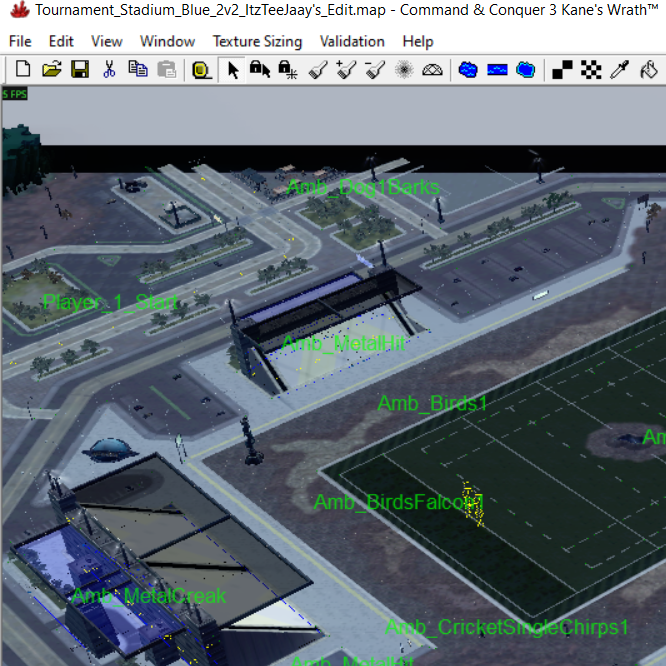Pick the radial feather smooth tool
This screenshot has height=666, width=666.
[x=404, y=69]
